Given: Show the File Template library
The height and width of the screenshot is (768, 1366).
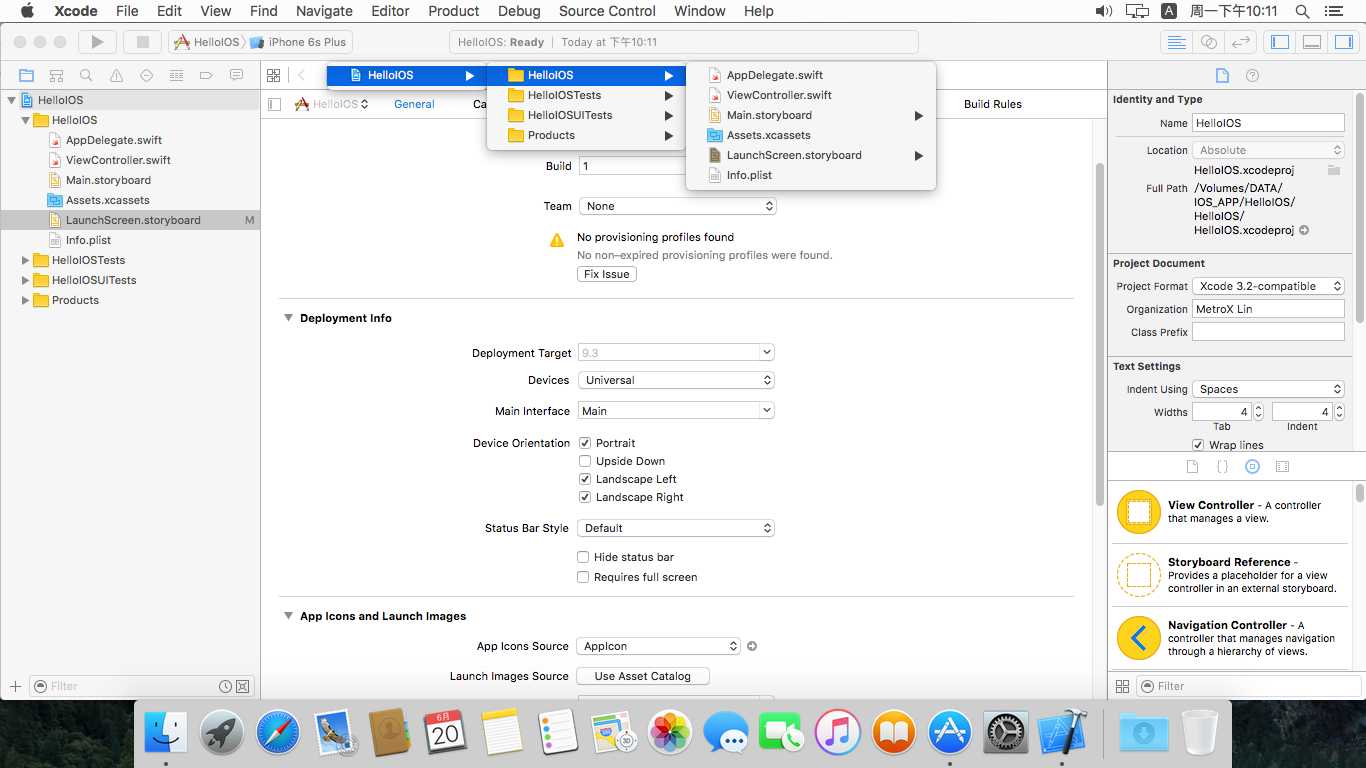Looking at the screenshot, I should [x=1192, y=467].
